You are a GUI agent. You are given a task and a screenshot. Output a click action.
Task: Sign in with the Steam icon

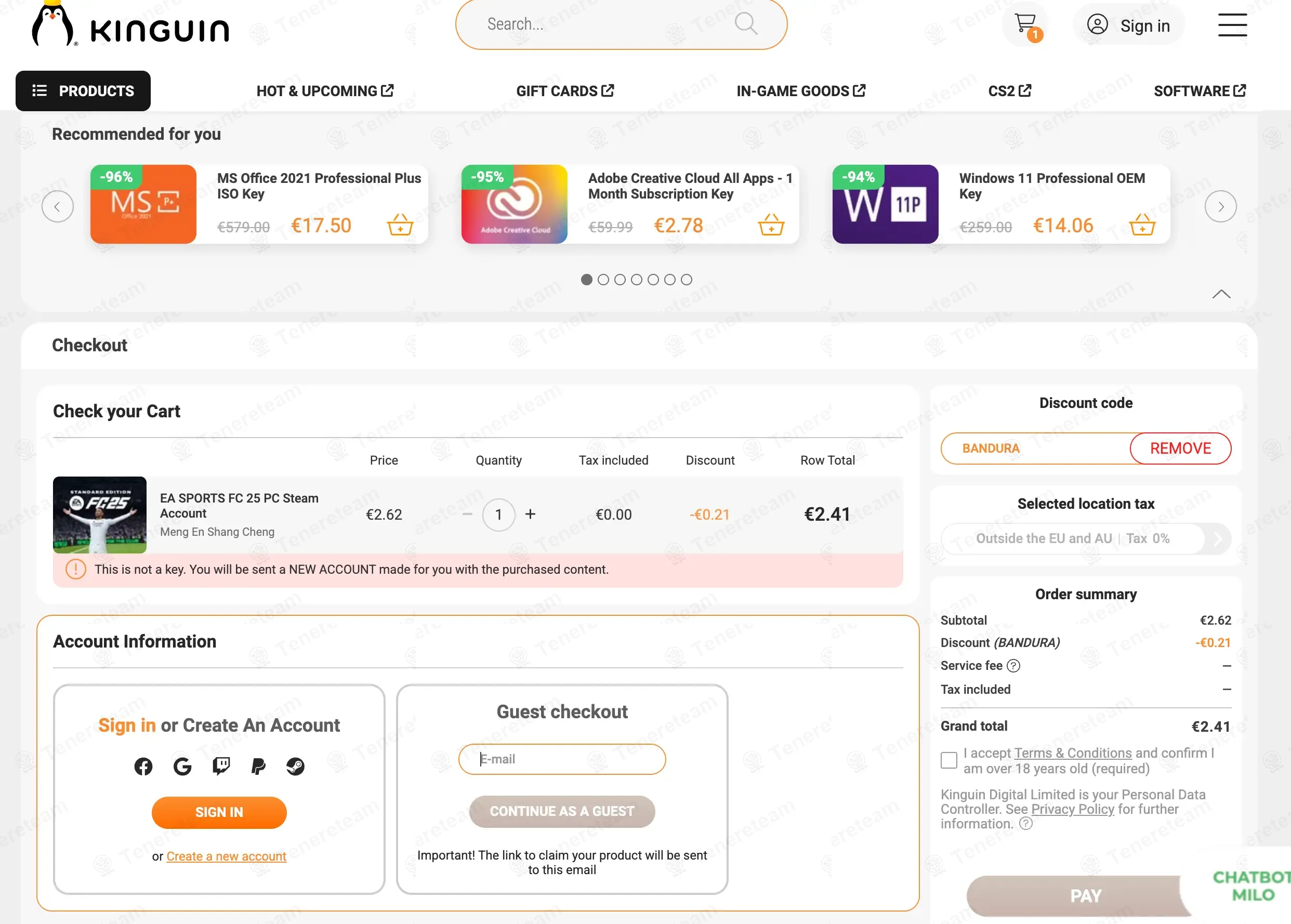pyautogui.click(x=295, y=767)
